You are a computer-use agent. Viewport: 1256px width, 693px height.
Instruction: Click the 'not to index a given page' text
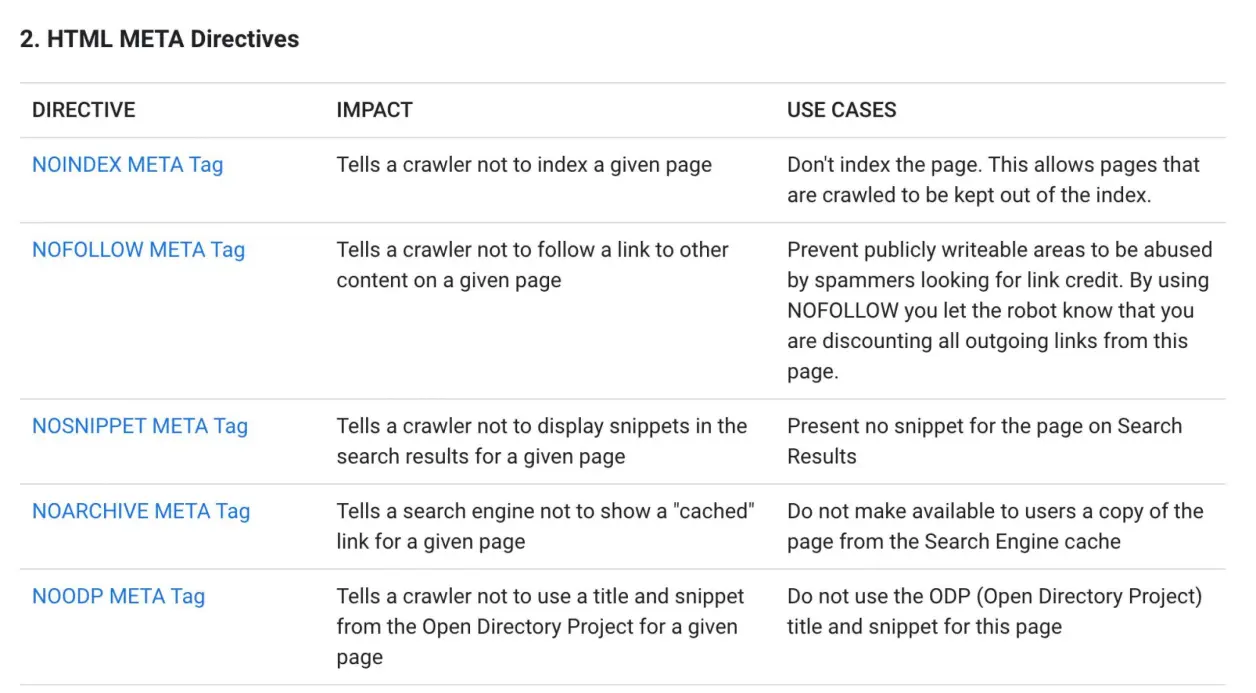[594, 165]
